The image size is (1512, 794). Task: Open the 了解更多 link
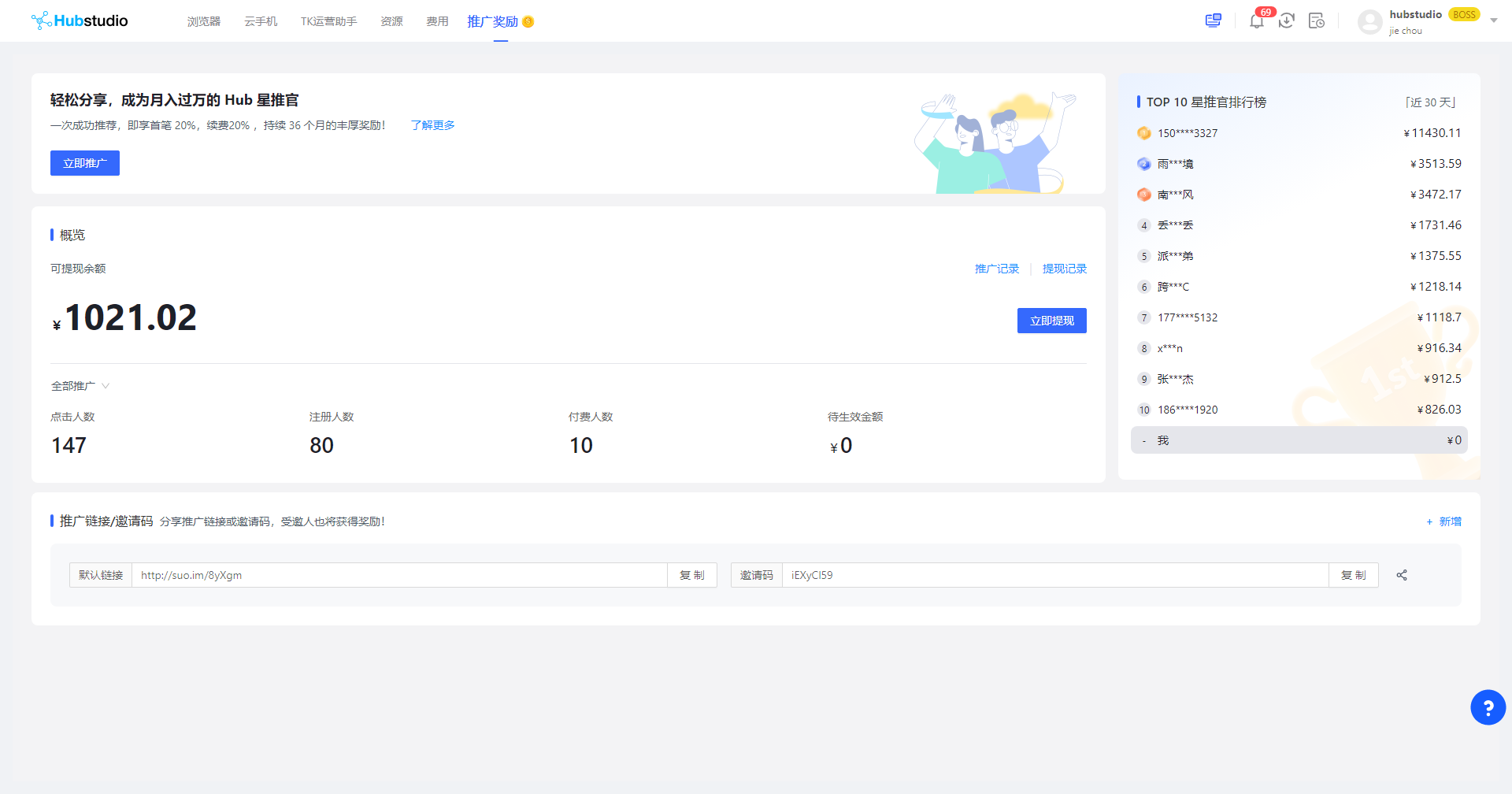[432, 125]
